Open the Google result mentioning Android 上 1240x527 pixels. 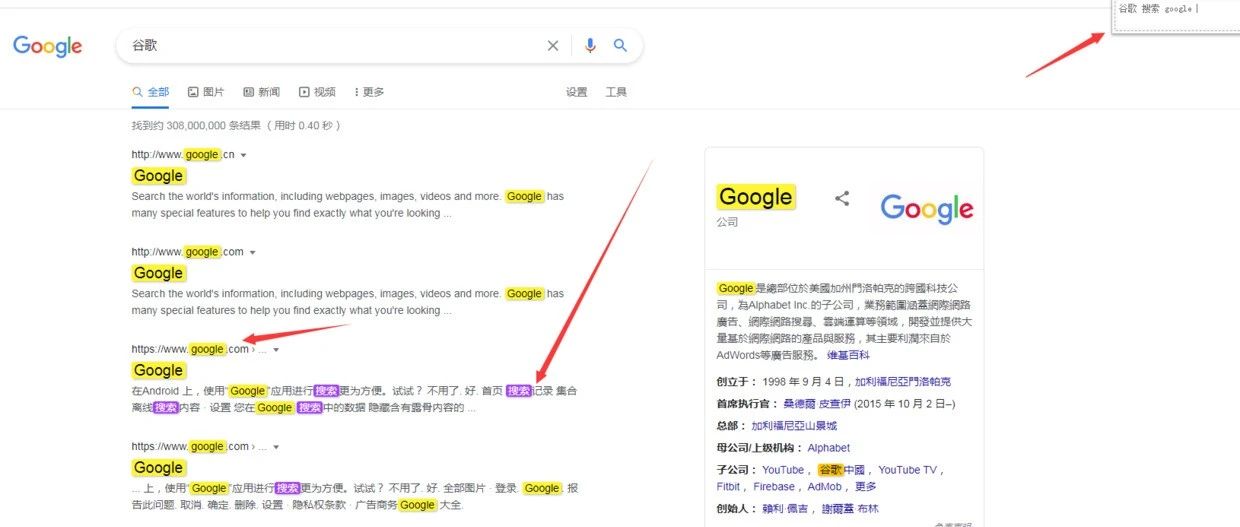coord(158,370)
